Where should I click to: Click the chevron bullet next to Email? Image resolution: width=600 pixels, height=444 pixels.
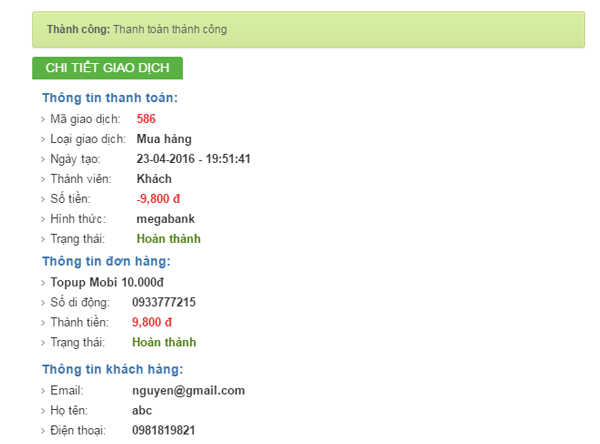[43, 391]
